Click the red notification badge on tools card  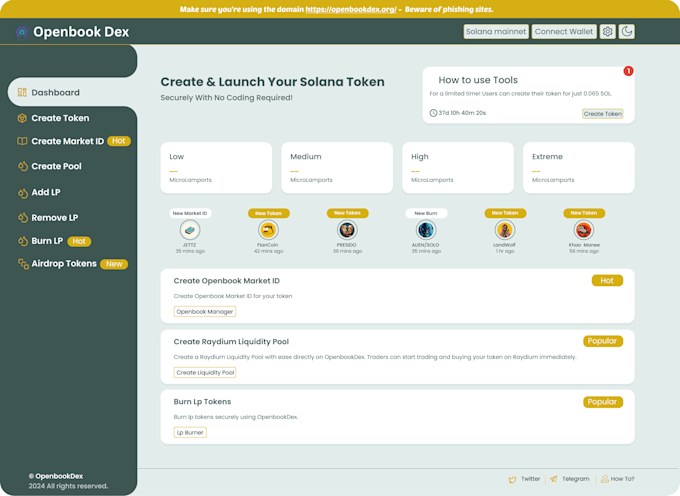coord(628,71)
